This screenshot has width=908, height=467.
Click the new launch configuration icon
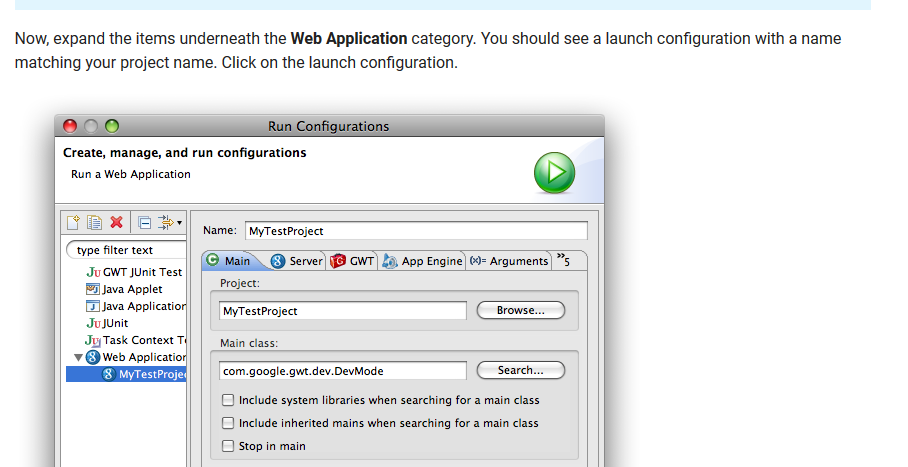click(74, 222)
